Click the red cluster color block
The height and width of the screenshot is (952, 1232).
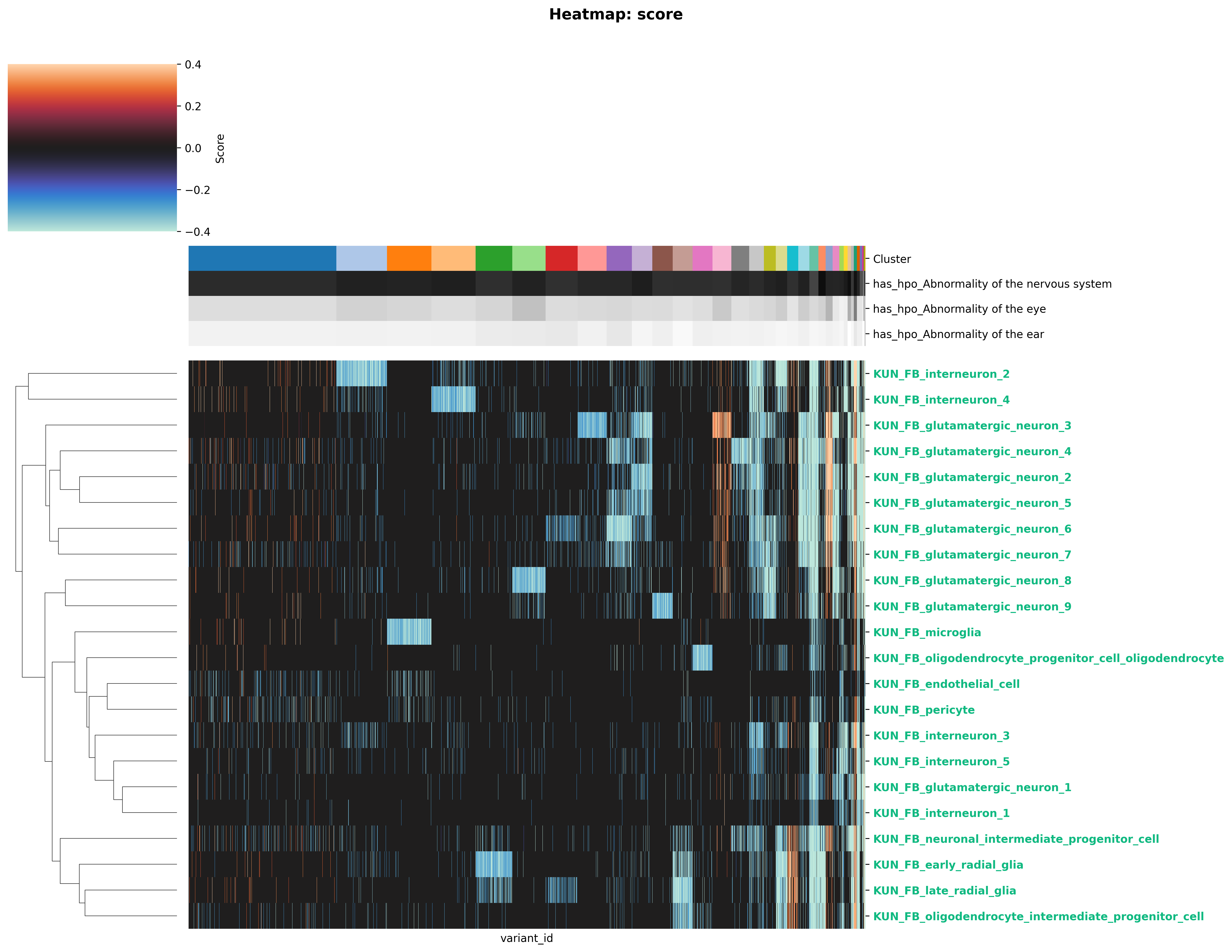[x=561, y=258]
